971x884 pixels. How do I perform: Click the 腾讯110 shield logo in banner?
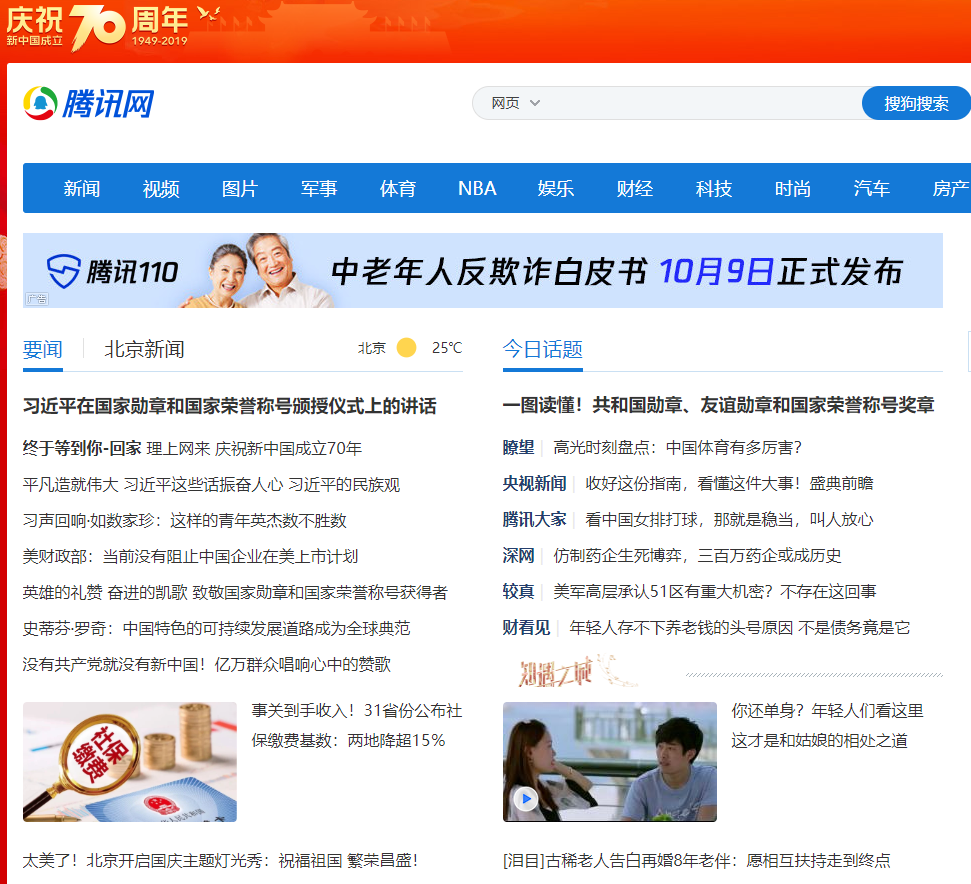pos(63,271)
